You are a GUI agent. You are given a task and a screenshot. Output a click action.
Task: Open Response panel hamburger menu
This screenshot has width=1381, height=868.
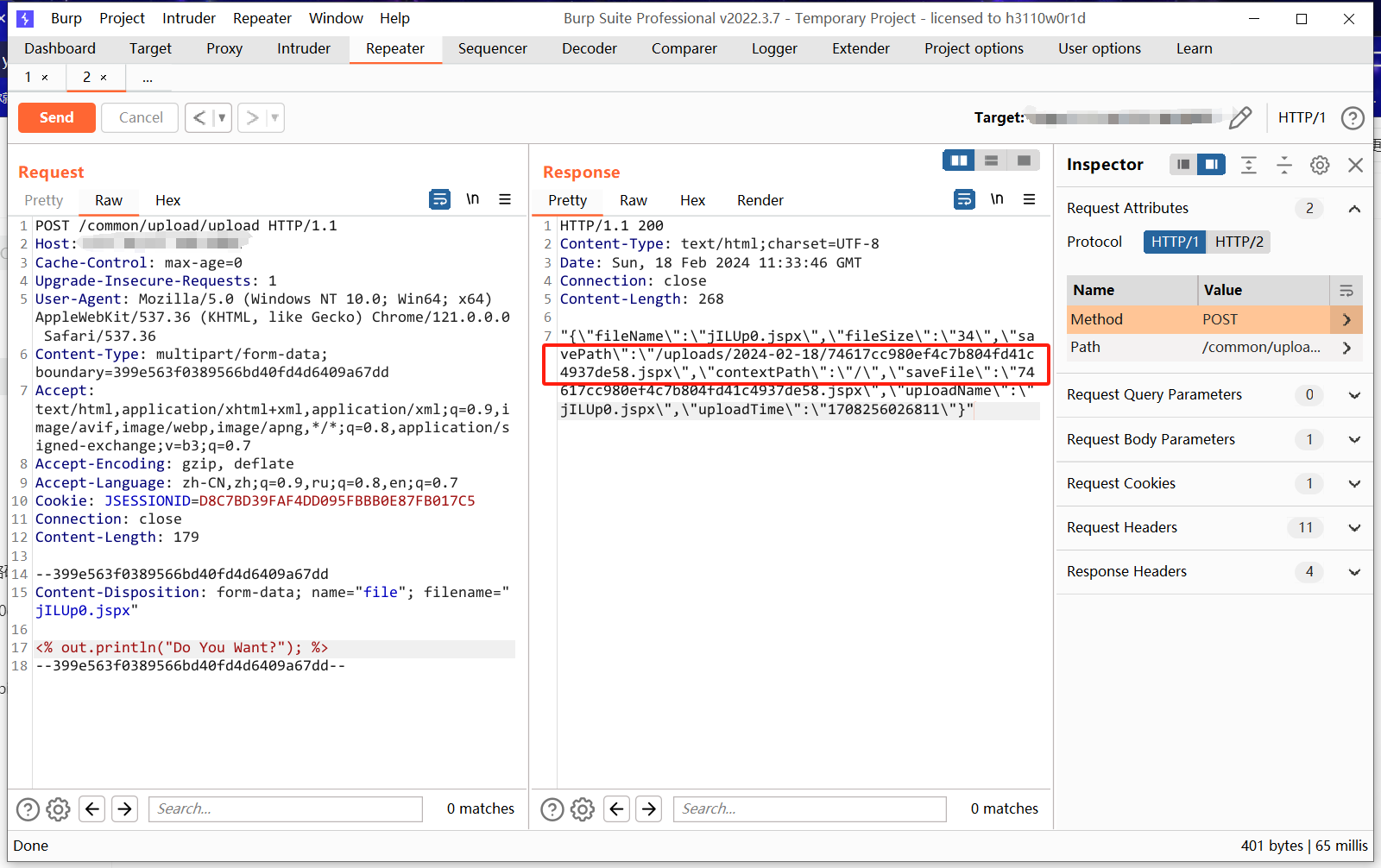point(1030,199)
